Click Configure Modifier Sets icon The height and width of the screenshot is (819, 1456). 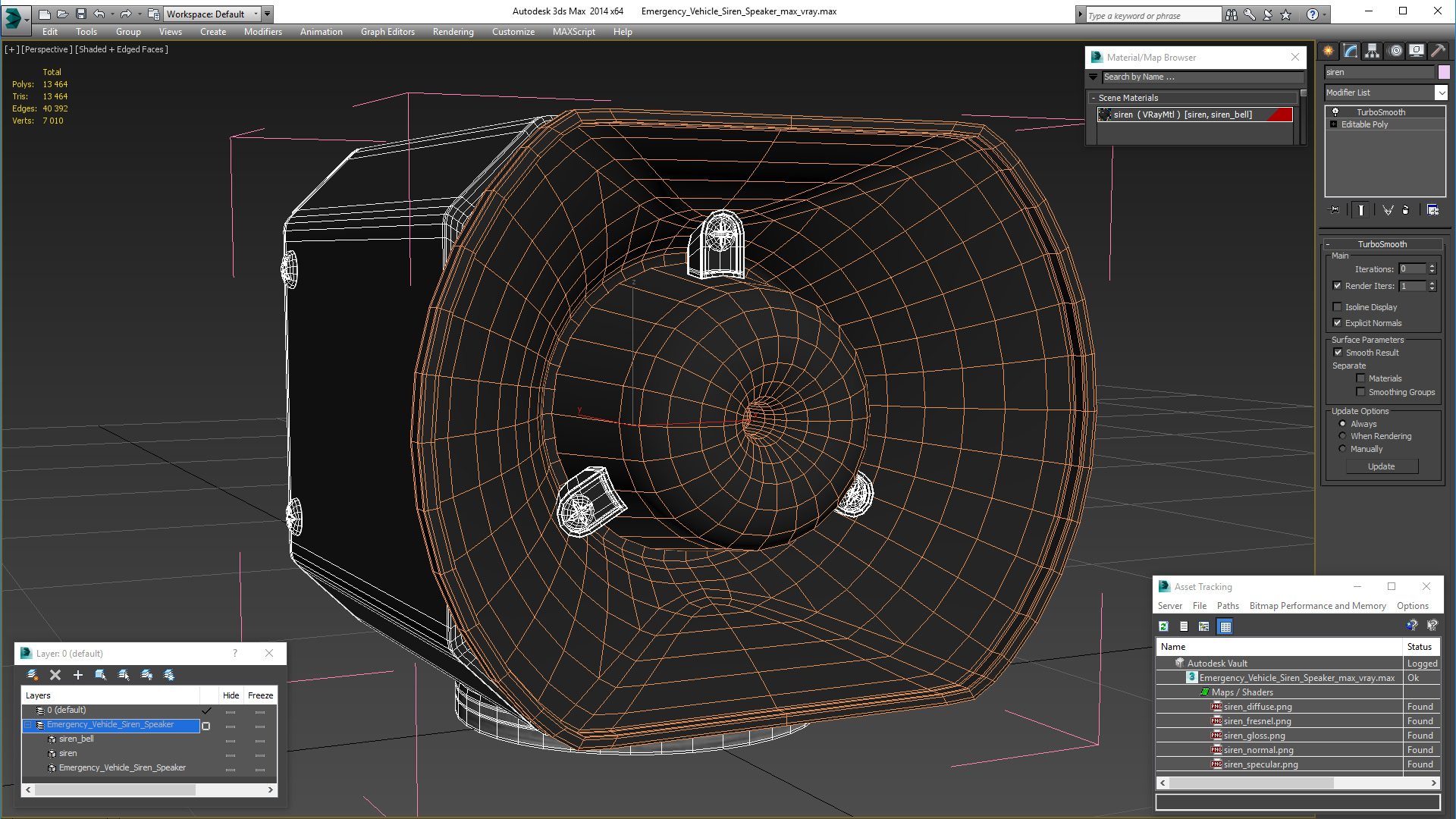1432,210
